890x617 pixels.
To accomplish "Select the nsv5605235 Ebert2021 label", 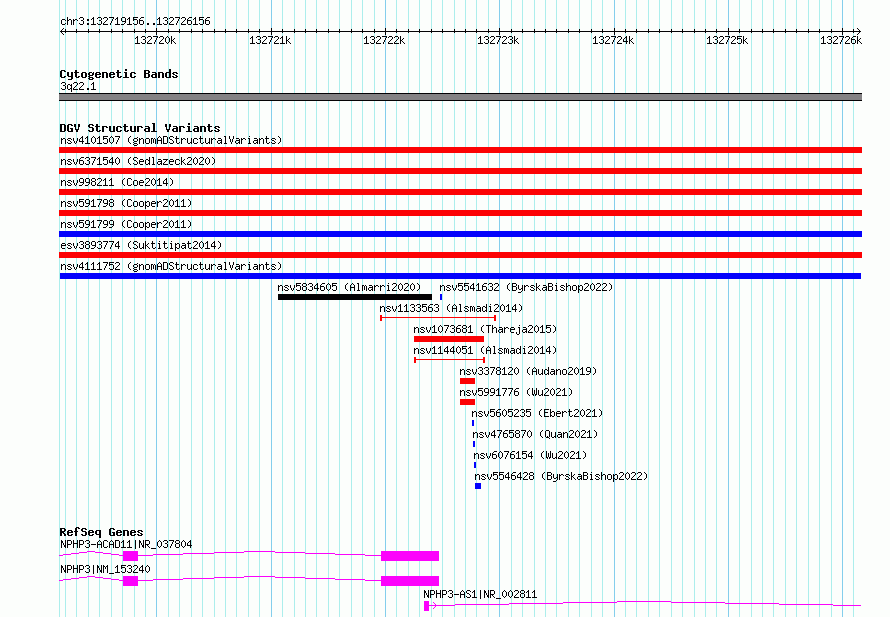I will click(x=537, y=413).
